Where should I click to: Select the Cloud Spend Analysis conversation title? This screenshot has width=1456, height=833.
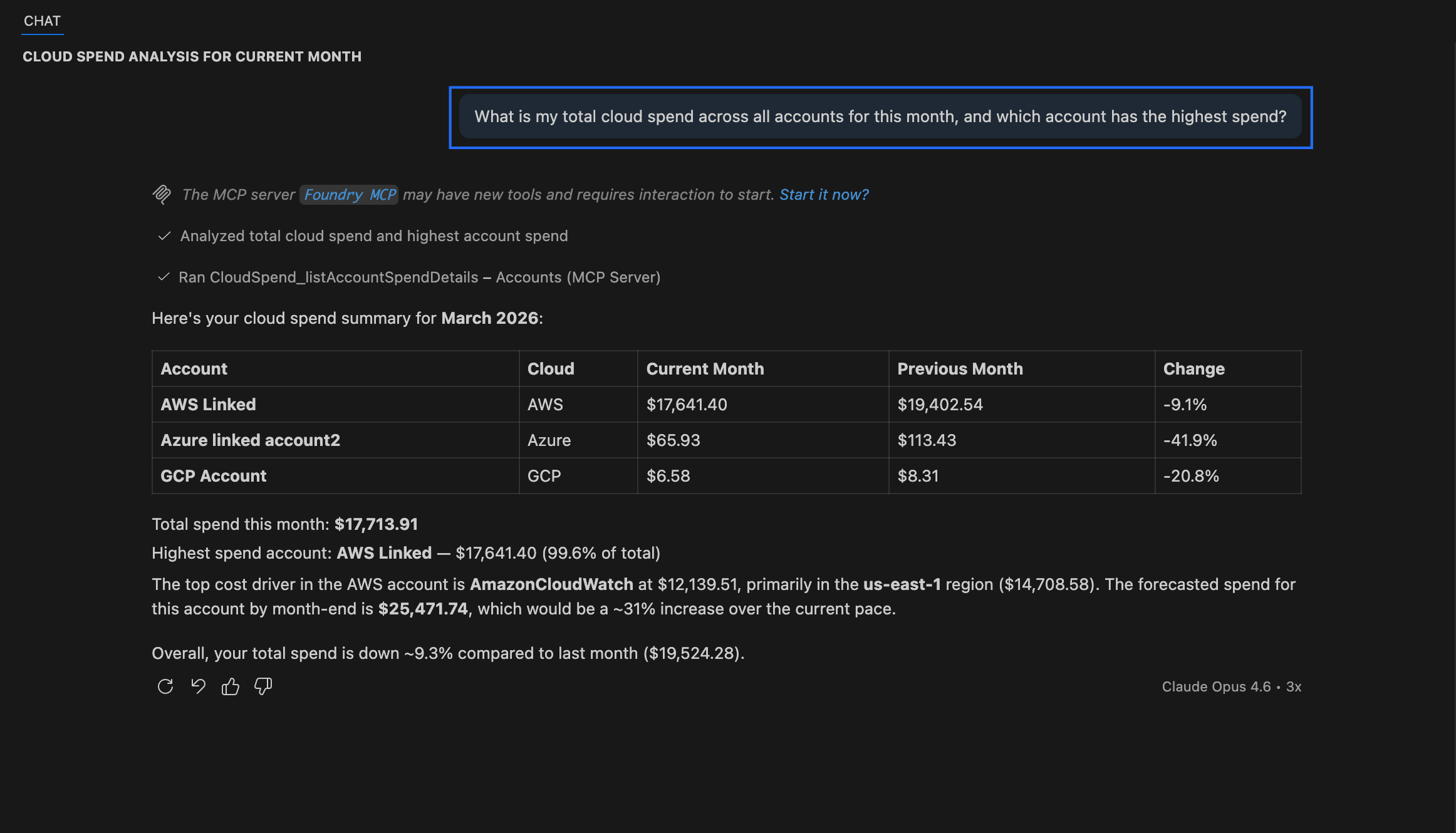point(192,56)
